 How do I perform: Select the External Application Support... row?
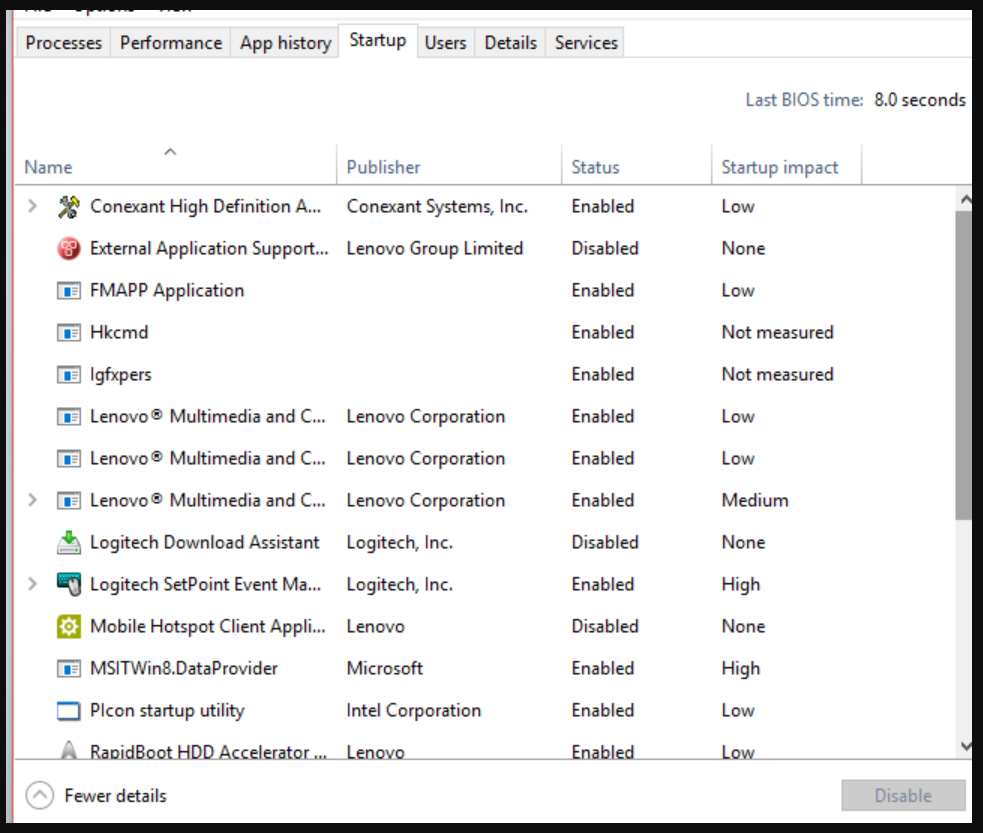click(486, 248)
